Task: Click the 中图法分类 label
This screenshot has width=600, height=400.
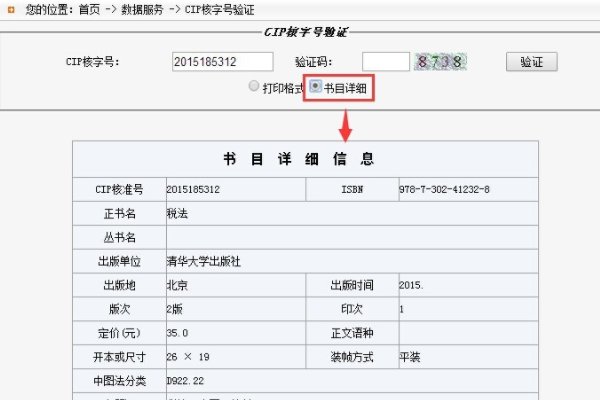Action: coord(120,381)
